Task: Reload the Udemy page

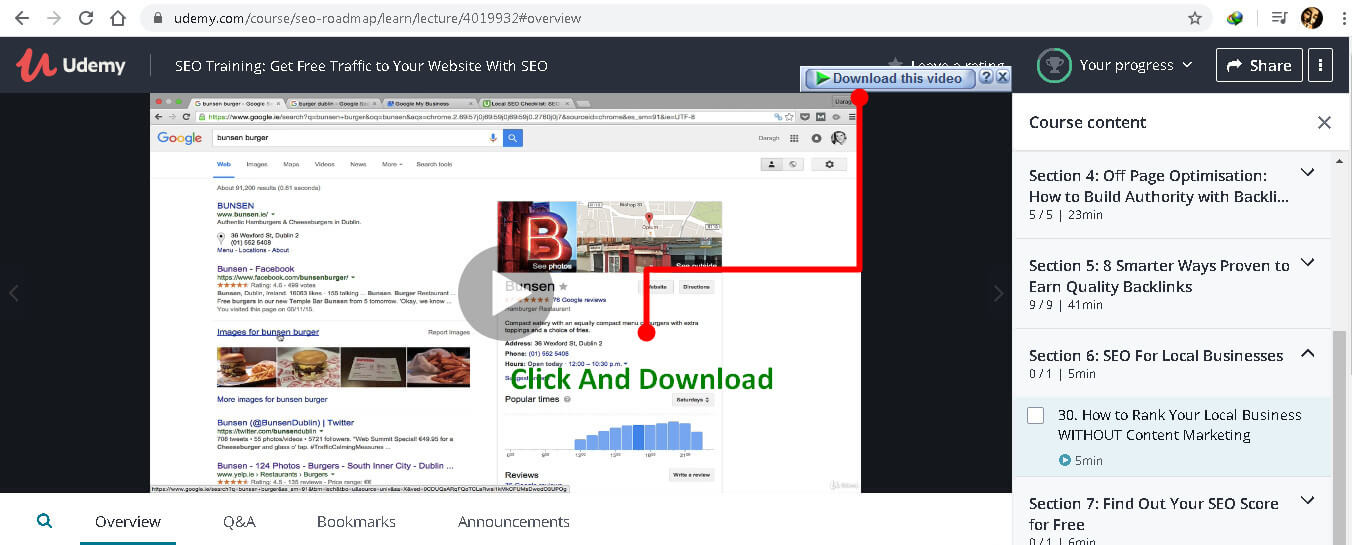Action: [86, 18]
